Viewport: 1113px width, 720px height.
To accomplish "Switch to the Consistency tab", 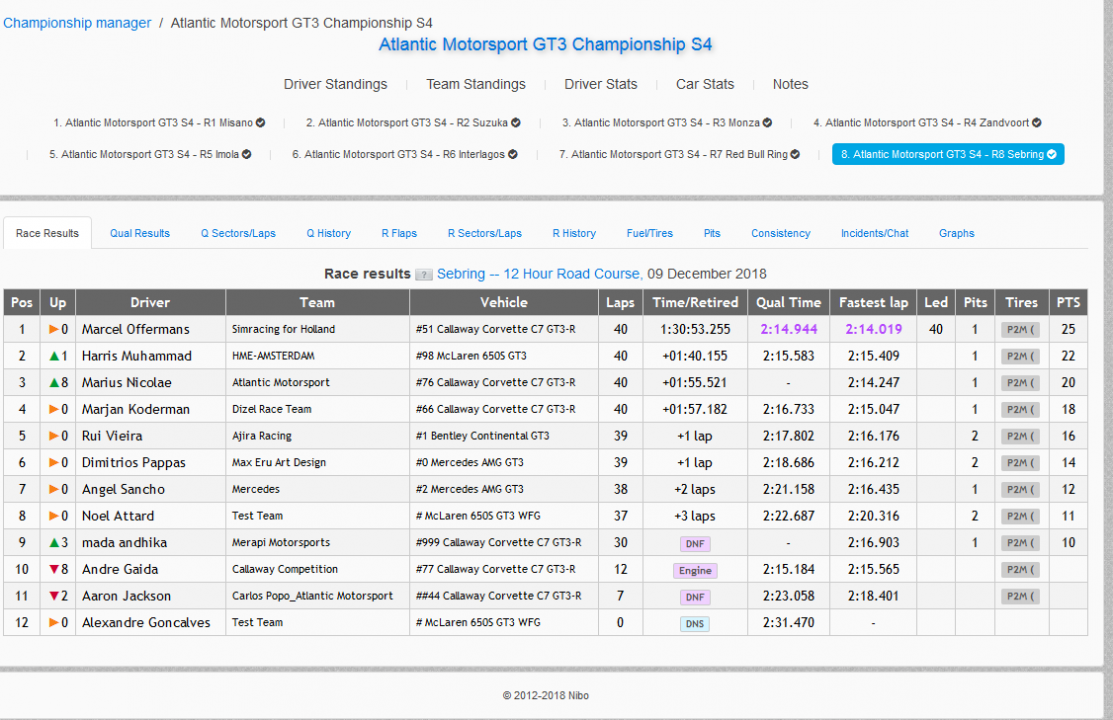I will 780,233.
